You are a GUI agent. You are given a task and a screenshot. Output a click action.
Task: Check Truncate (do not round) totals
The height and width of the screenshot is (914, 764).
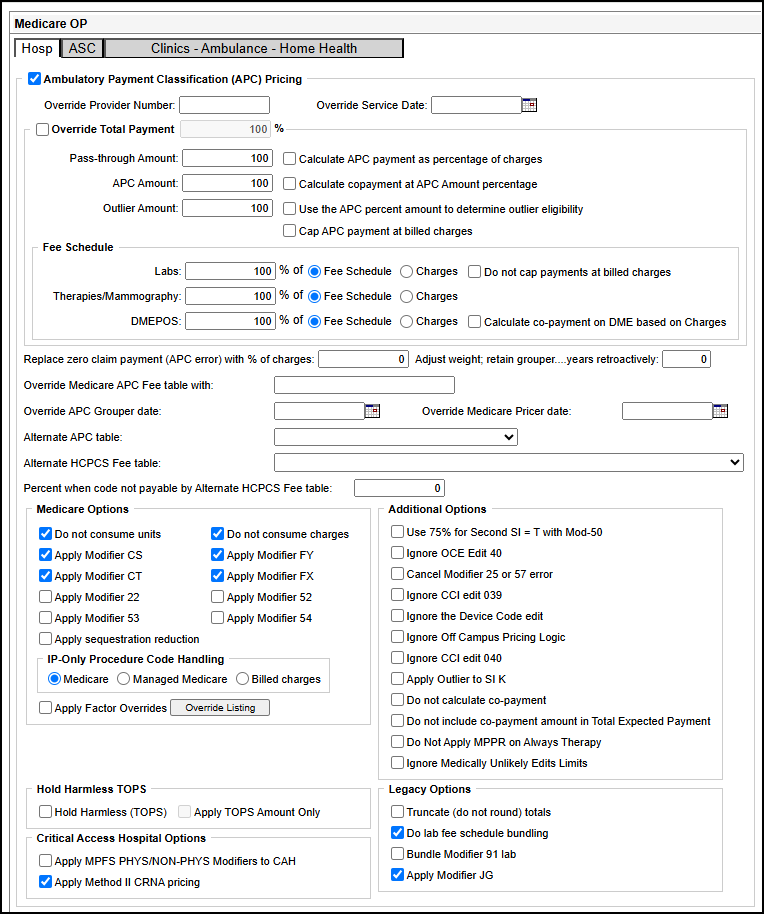(x=397, y=811)
